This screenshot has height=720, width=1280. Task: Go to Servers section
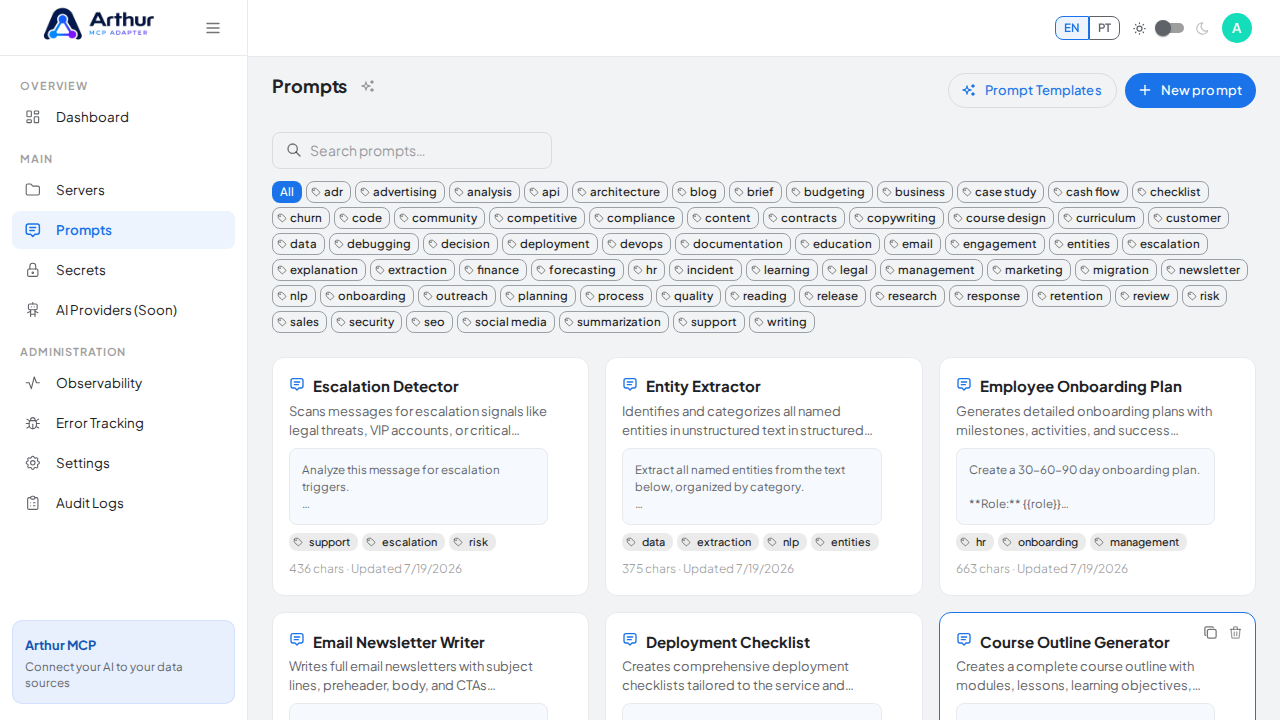[124, 190]
